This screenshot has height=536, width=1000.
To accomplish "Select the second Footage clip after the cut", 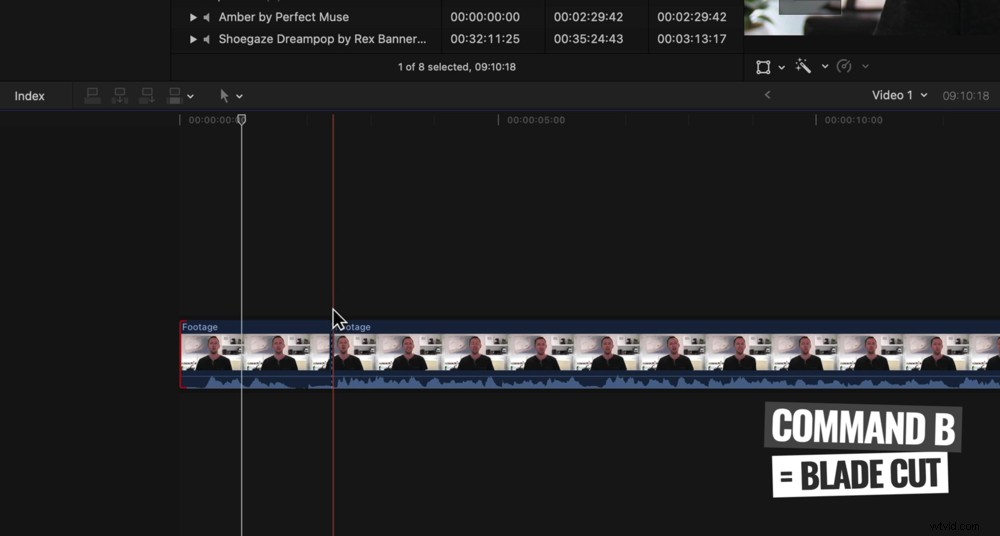I will coord(666,354).
